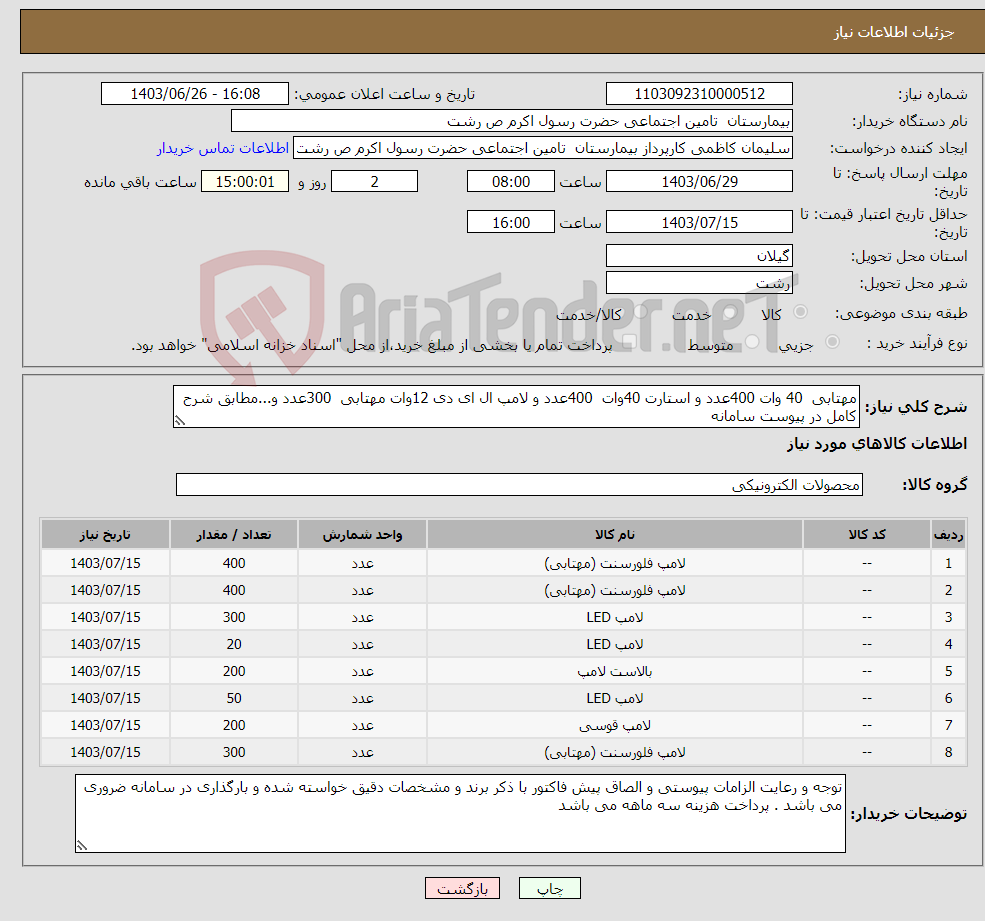
Task: Click the announcement date field 1403/06/26 - 16:08
Action: pyautogui.click(x=195, y=94)
